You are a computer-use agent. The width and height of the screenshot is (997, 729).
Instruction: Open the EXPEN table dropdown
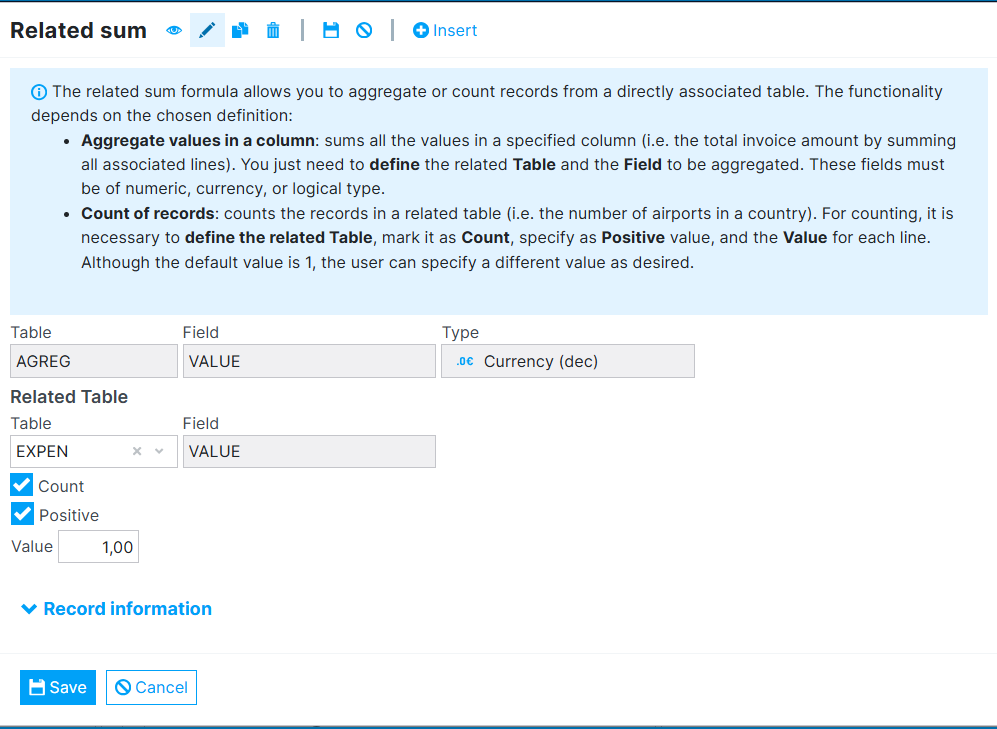click(159, 451)
